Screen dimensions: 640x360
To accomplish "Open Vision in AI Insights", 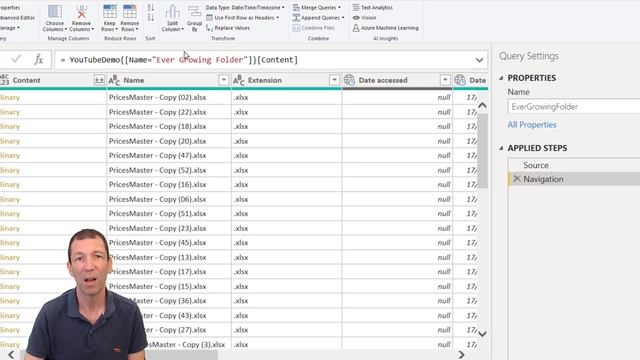I will (x=364, y=18).
